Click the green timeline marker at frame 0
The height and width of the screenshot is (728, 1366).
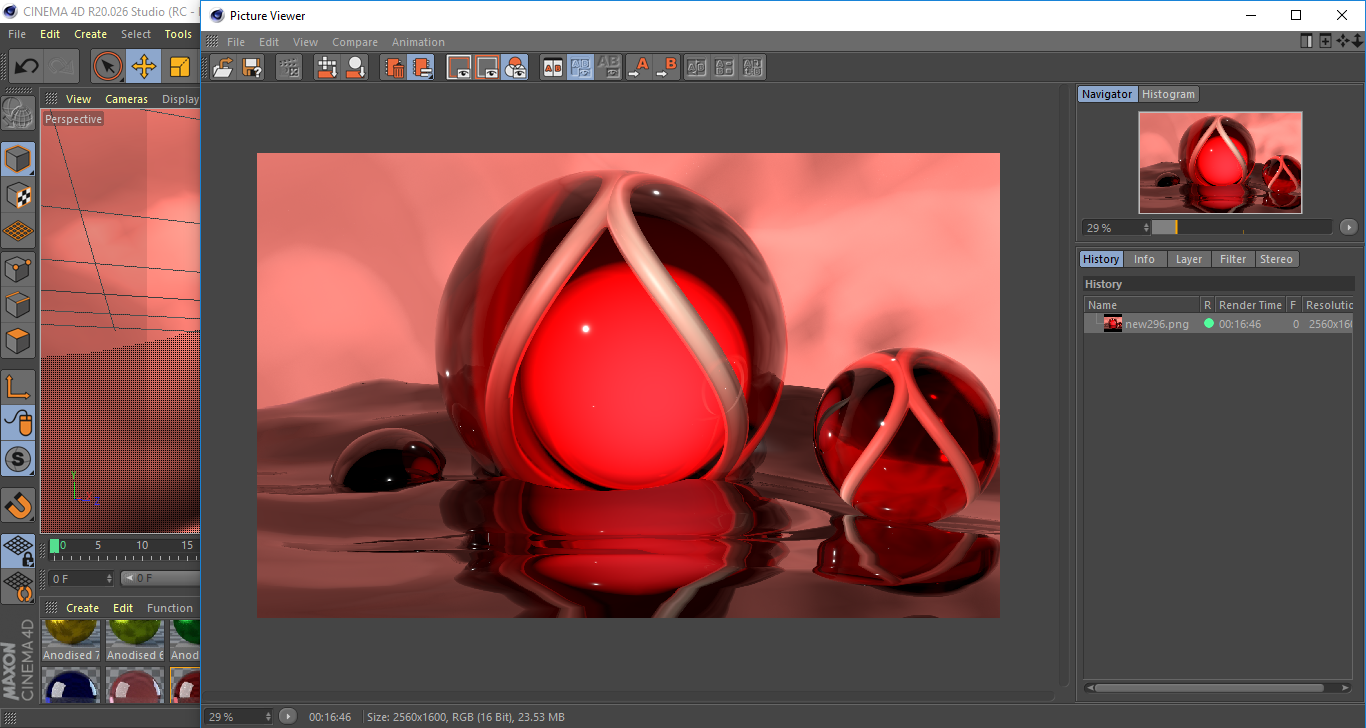[x=55, y=546]
